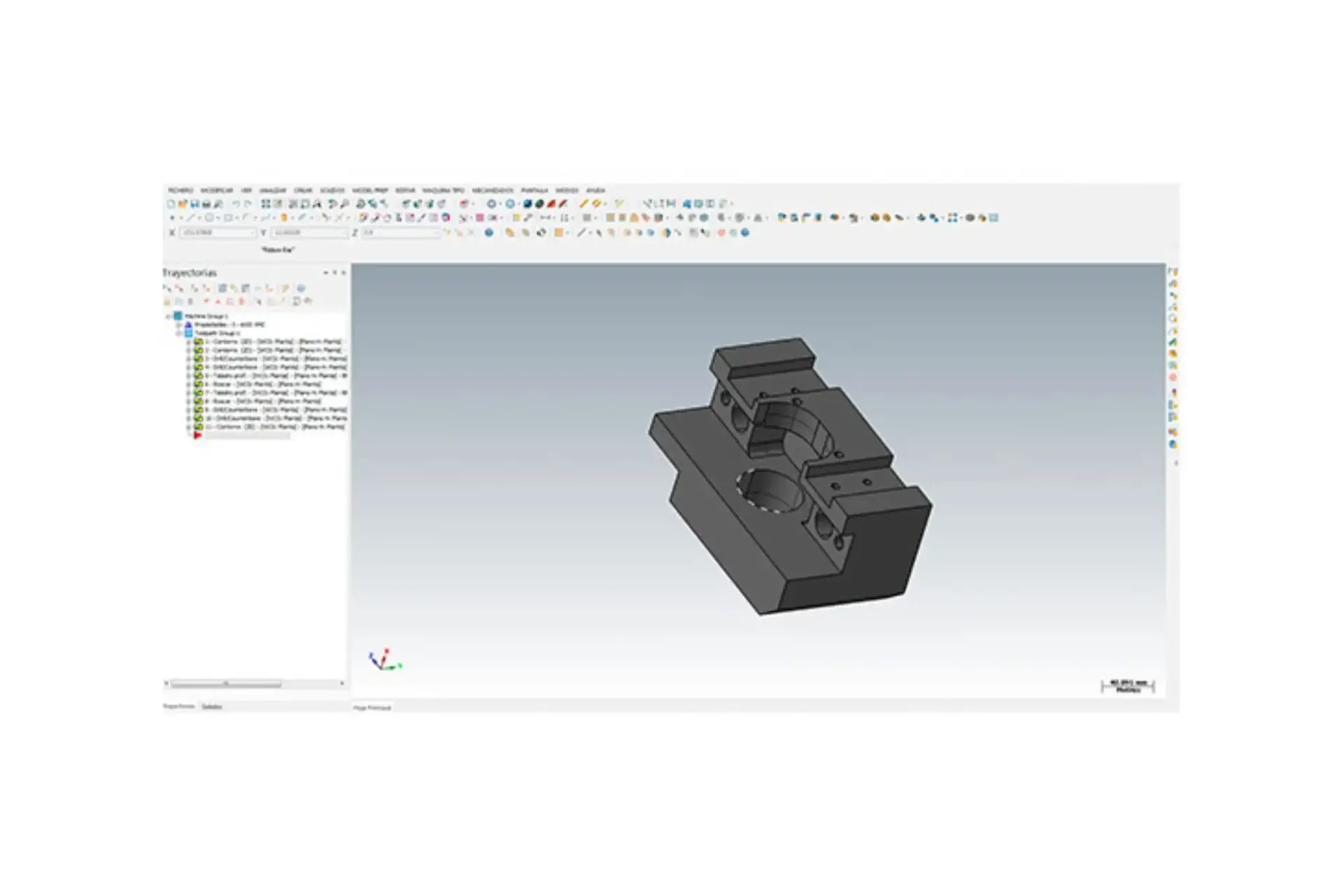Image resolution: width=1344 pixels, height=896 pixels.
Task: Click the top icon in right vertical toolbar
Action: pyautogui.click(x=1173, y=271)
